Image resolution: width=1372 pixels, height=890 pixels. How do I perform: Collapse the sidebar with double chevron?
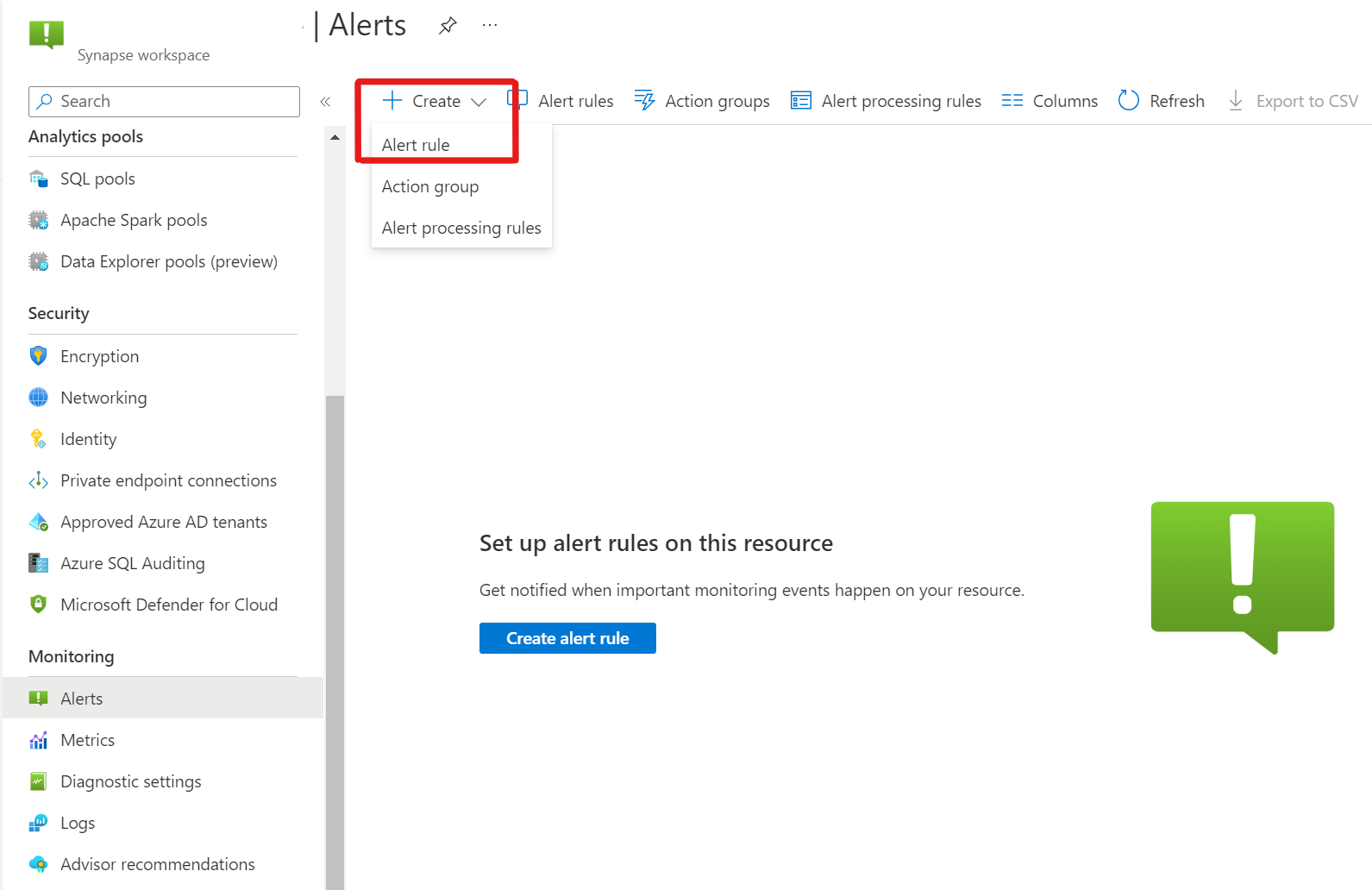click(325, 102)
